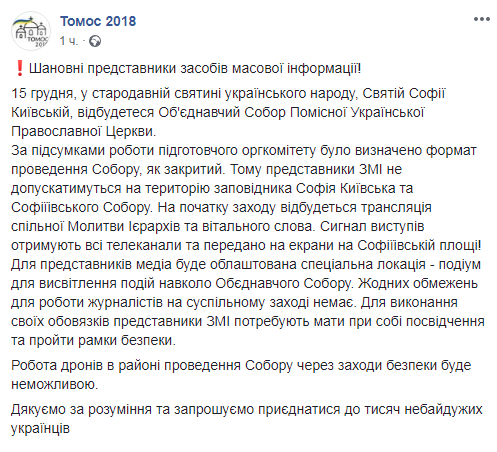497x452 pixels.
Task: Click the line 'Православної Церкви.'
Action: [84, 132]
